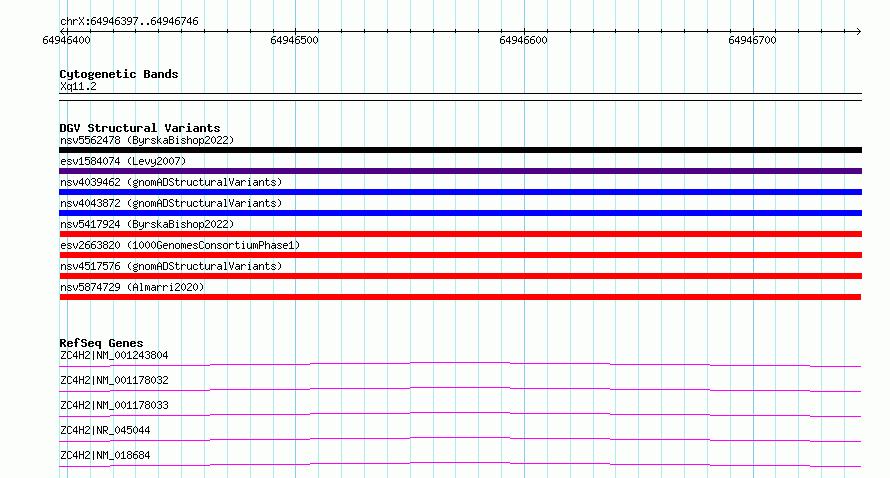Click the magenta line for NR_045044
Image resolution: width=890 pixels, height=478 pixels.
click(x=460, y=439)
